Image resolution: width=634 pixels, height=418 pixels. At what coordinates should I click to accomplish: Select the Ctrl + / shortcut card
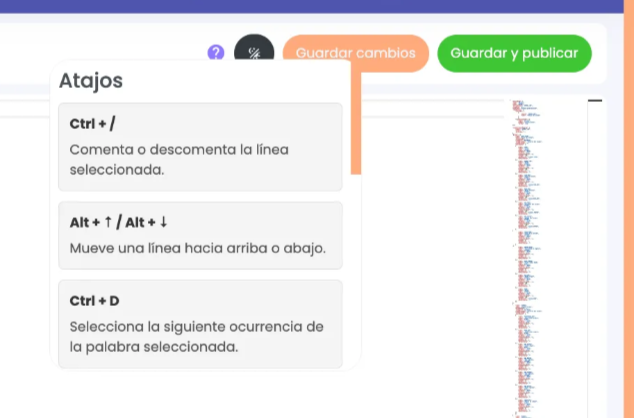point(200,147)
